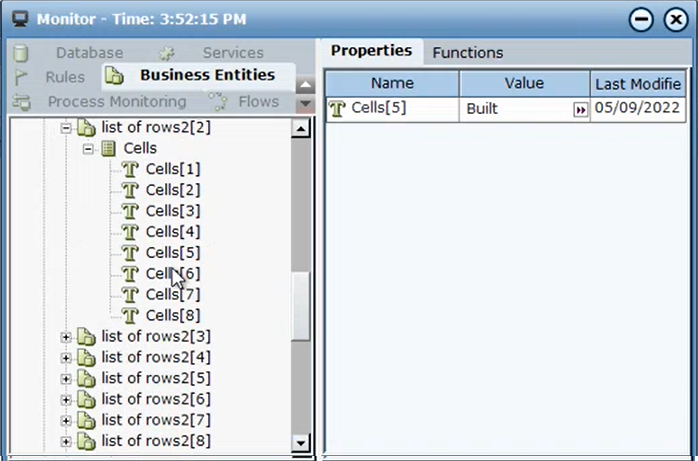The image size is (698, 461).
Task: Open the Process Monitoring tab
Action: tap(116, 102)
